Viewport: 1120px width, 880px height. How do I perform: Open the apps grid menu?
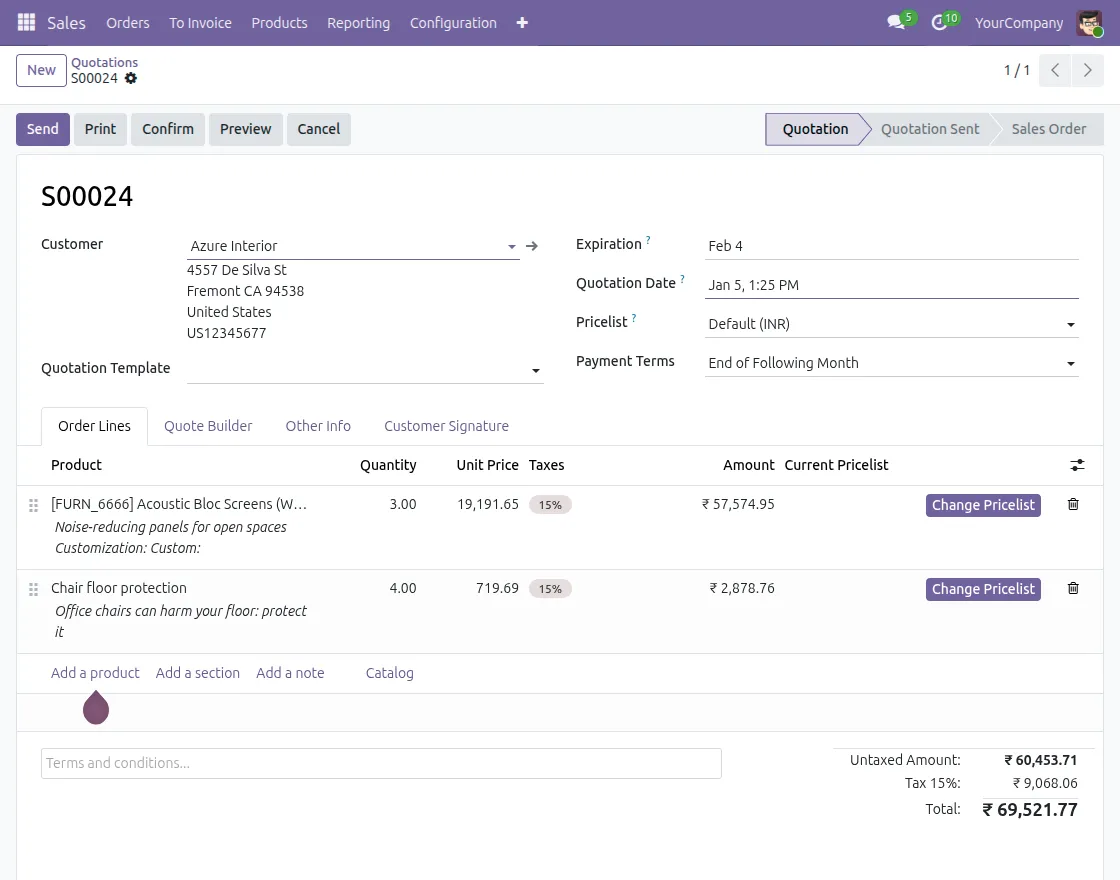[26, 22]
